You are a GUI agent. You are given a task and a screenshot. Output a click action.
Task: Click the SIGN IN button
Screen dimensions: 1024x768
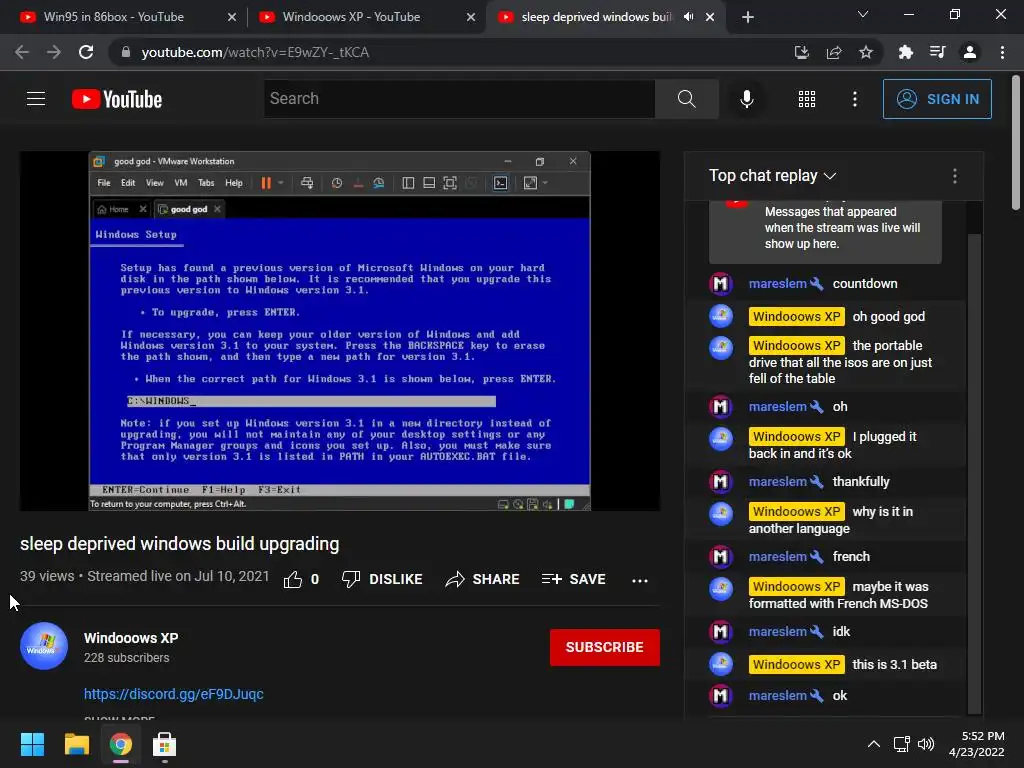tap(937, 99)
